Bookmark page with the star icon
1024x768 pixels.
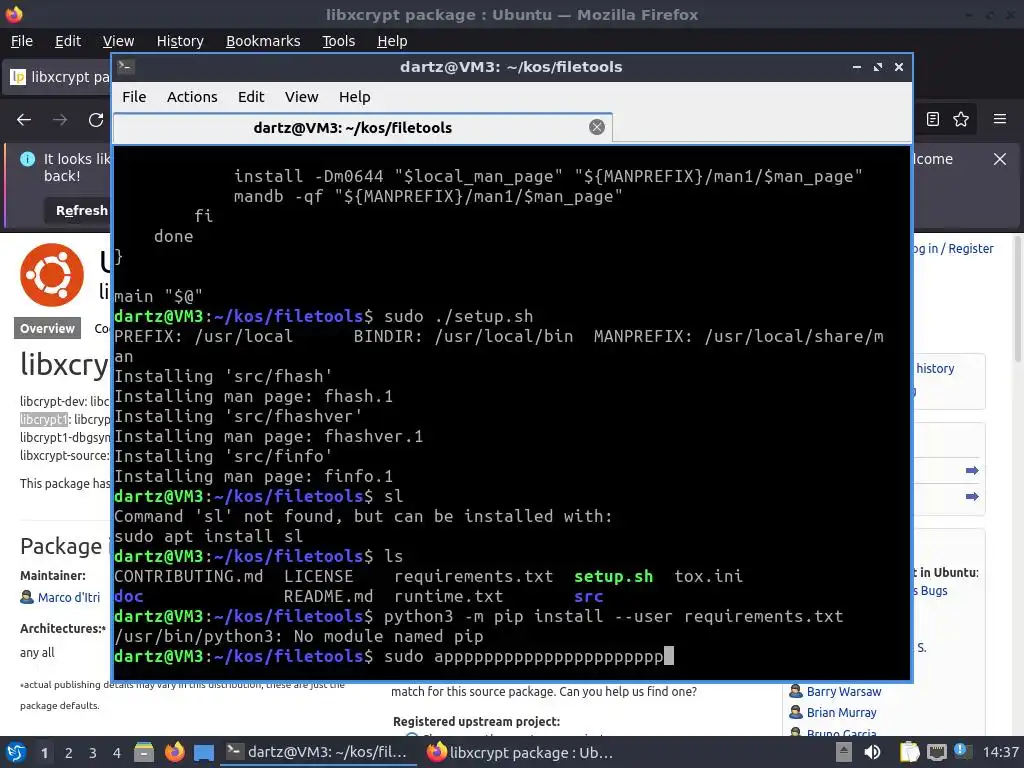pos(961,119)
